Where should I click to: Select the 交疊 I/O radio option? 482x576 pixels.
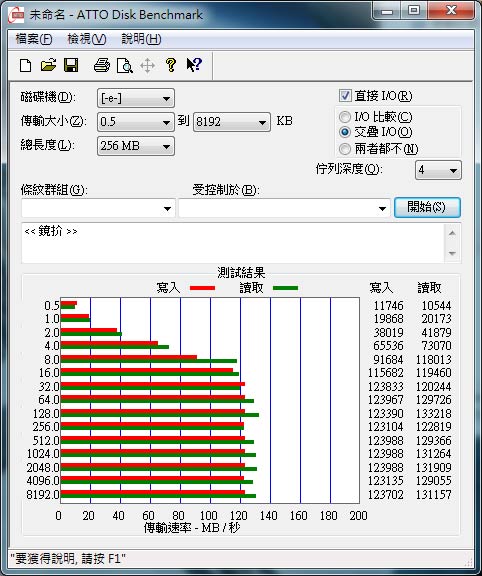(x=345, y=132)
